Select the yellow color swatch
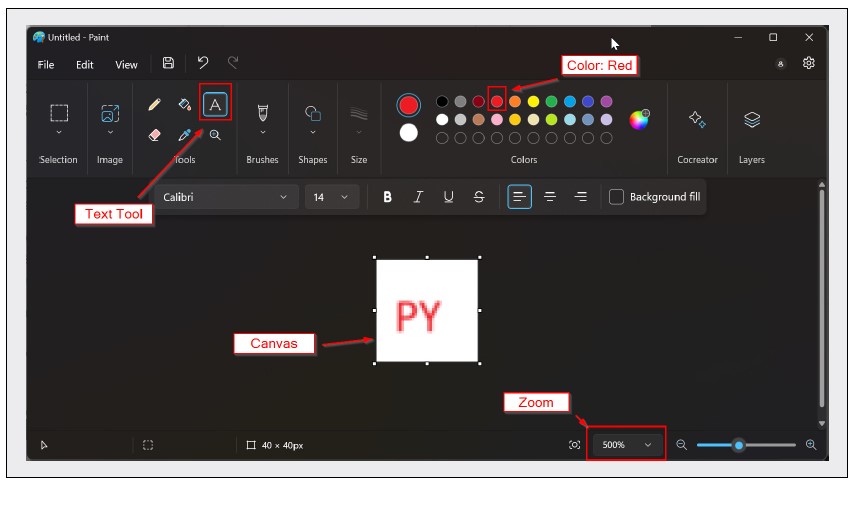 (x=533, y=102)
